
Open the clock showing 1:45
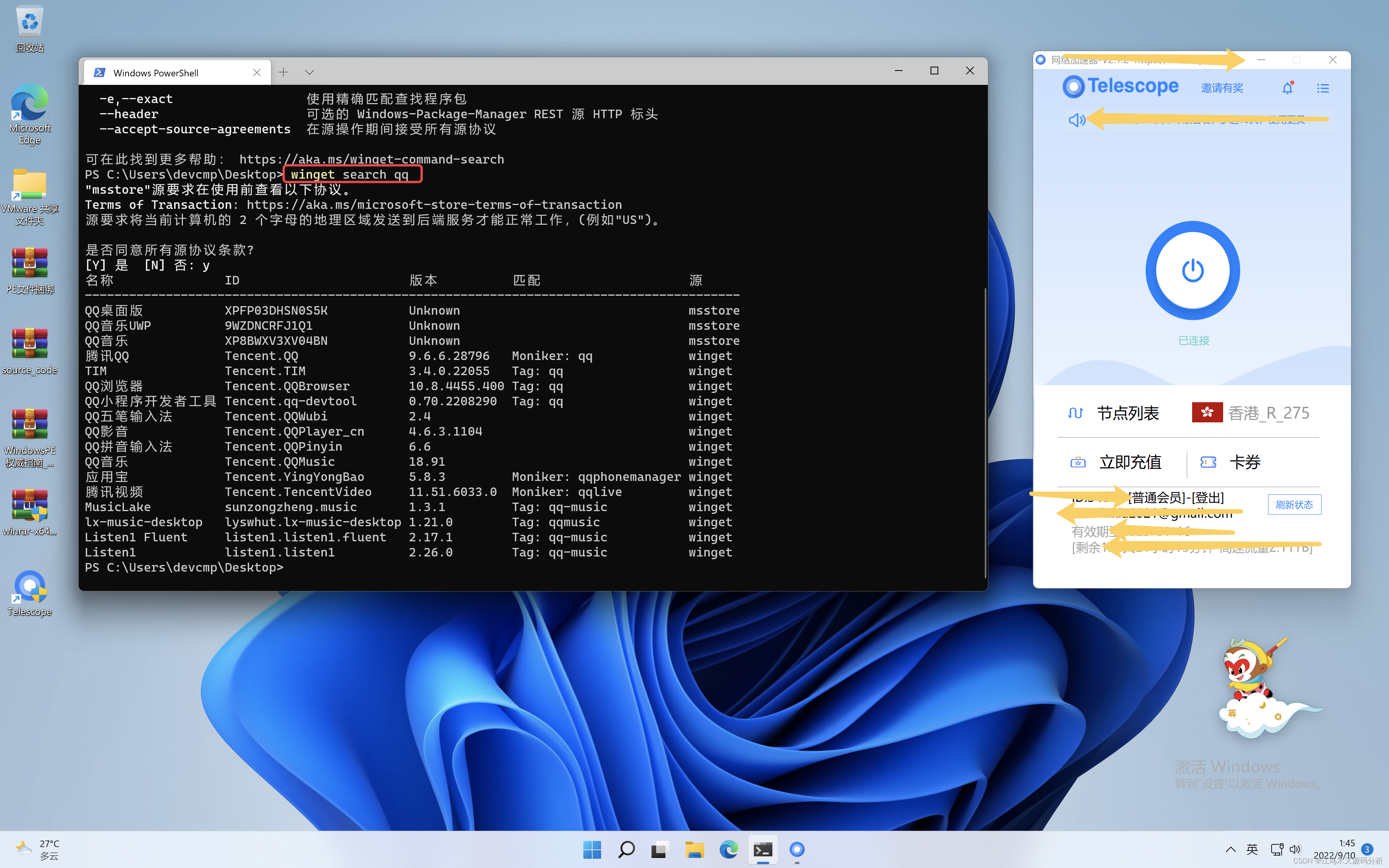pyautogui.click(x=1334, y=850)
